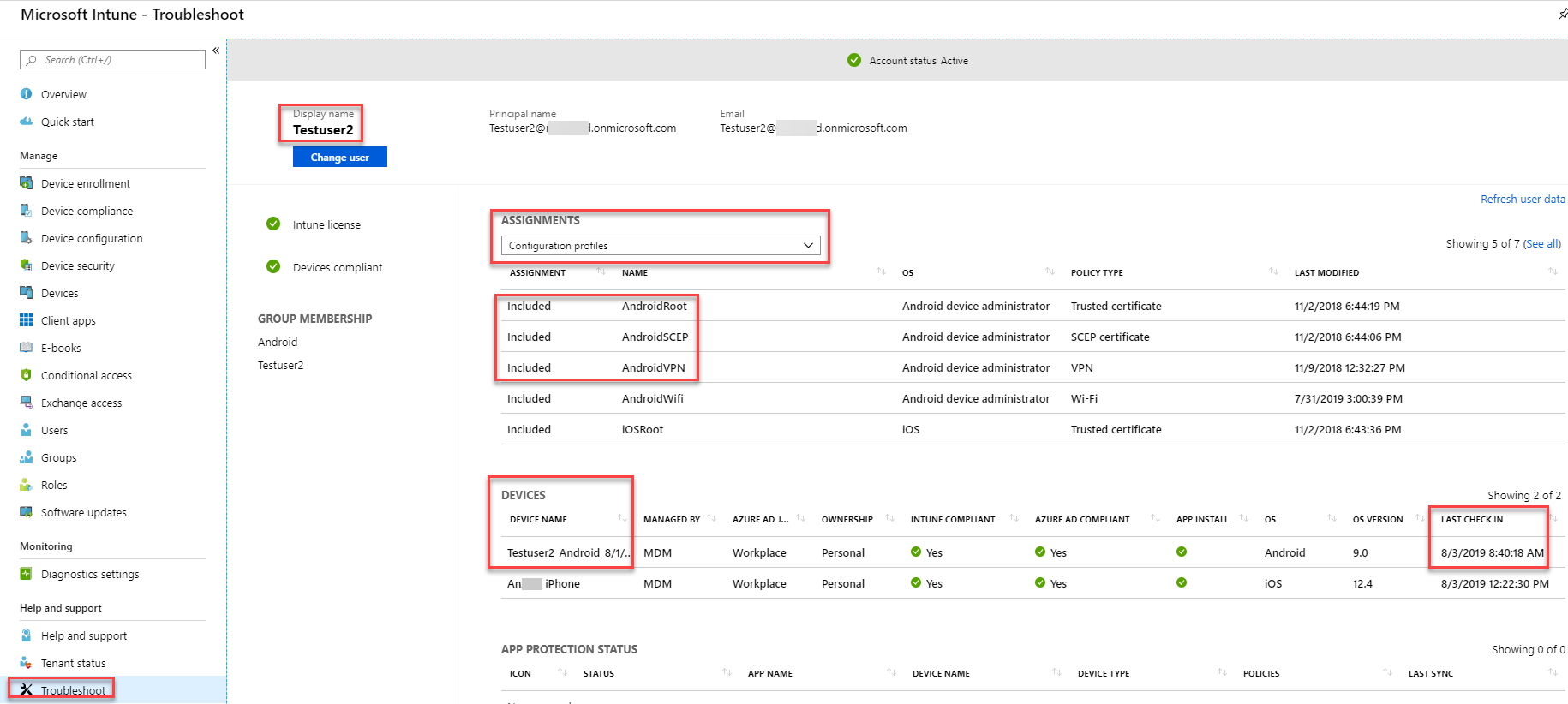Open the Diagnostics settings menu item
This screenshot has width=1568, height=704.
pyautogui.click(x=90, y=574)
